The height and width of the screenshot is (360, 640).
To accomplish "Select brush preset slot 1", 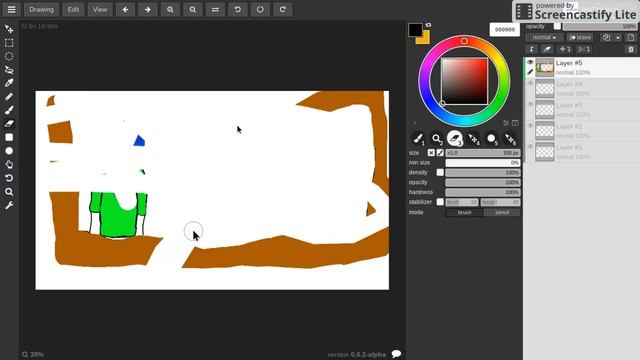I will pos(418,139).
